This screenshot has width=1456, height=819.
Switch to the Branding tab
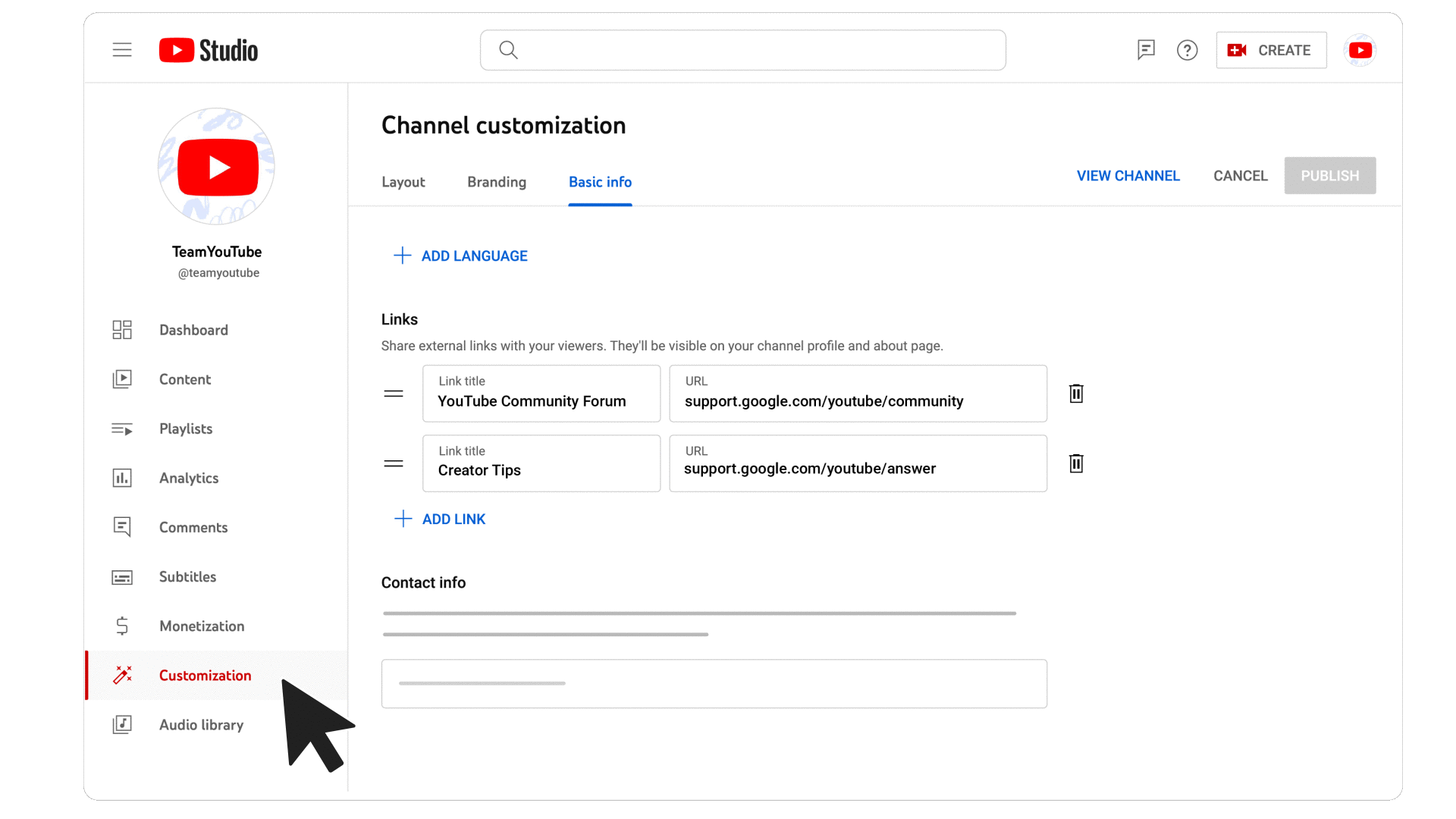coord(497,181)
